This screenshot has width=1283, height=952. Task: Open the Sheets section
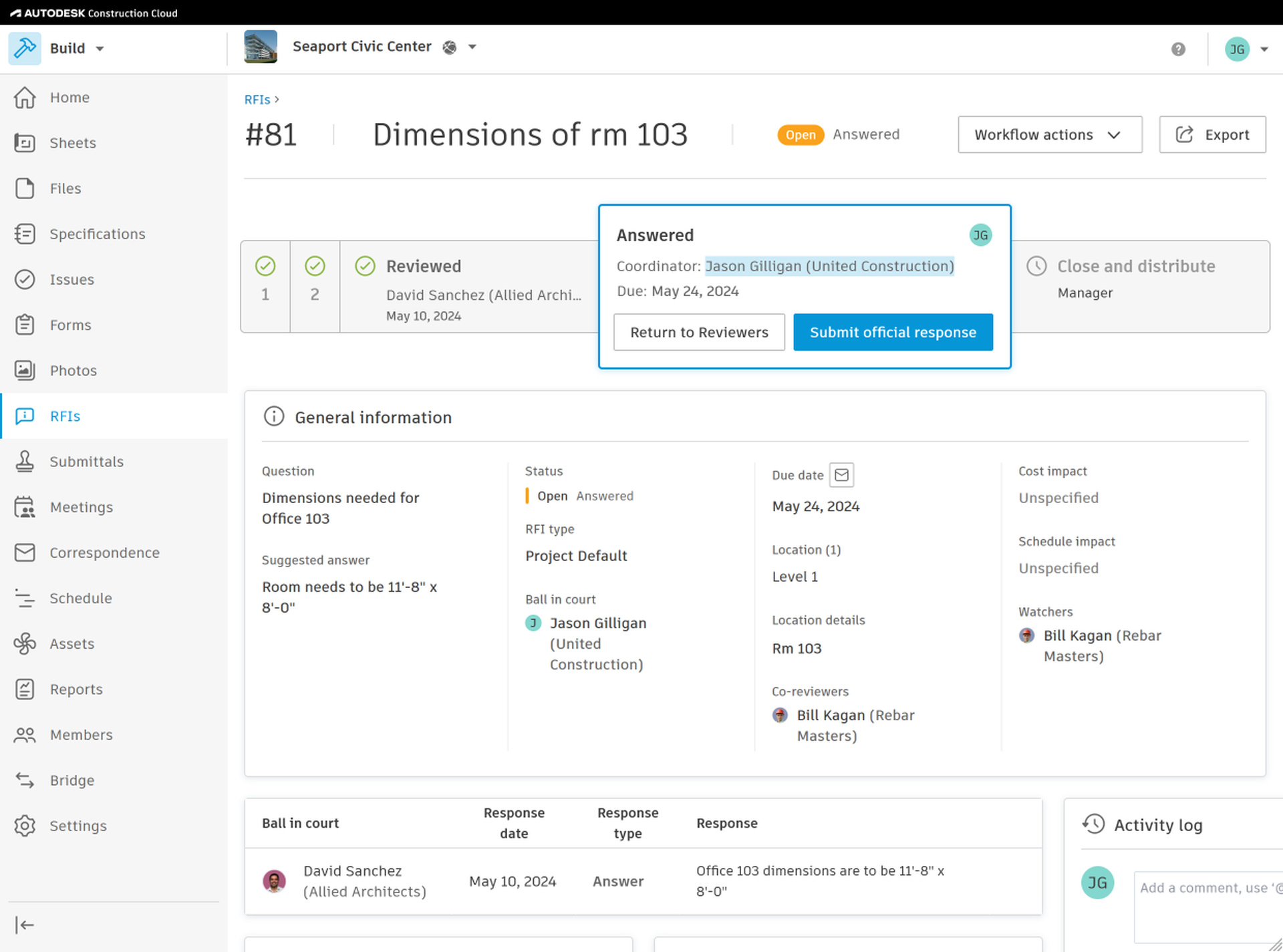point(72,142)
